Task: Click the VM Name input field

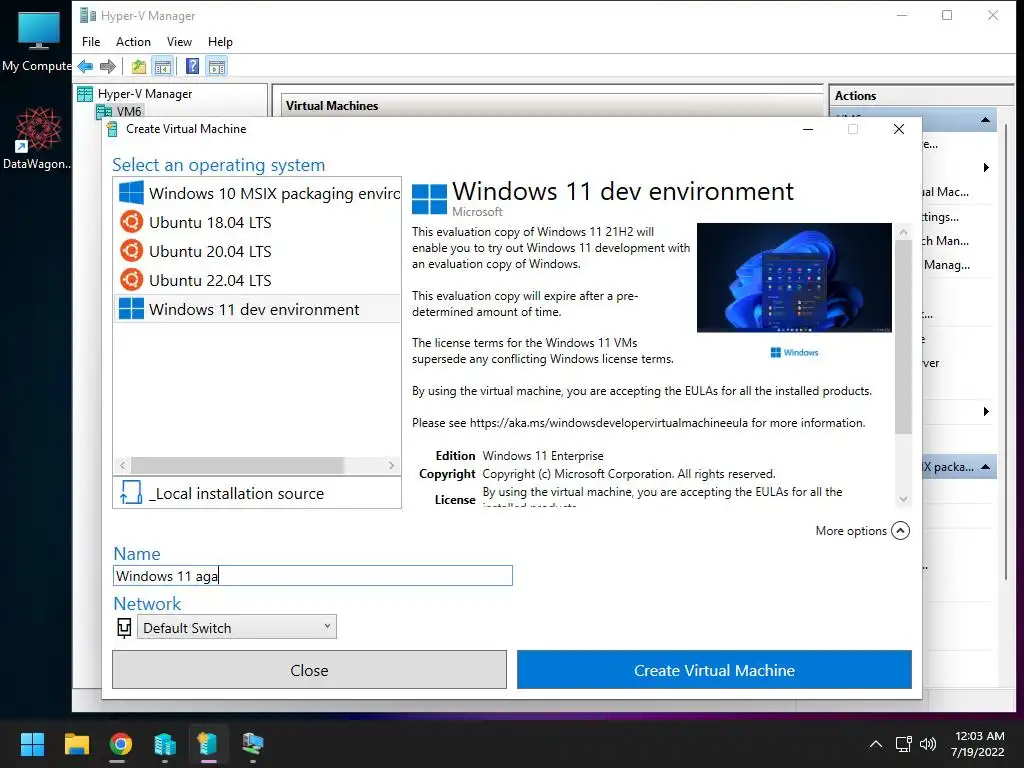Action: pos(313,575)
